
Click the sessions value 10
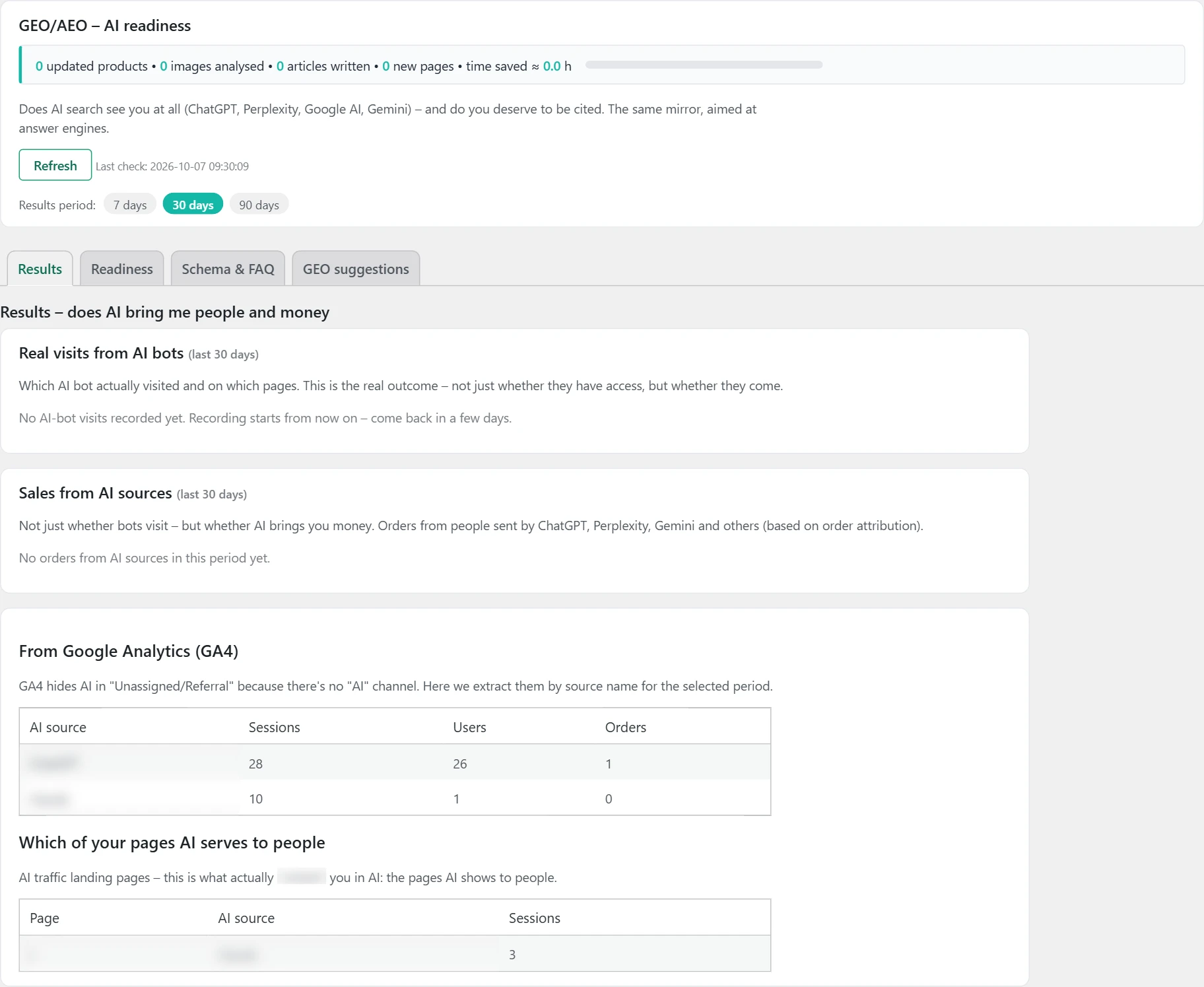tap(255, 799)
